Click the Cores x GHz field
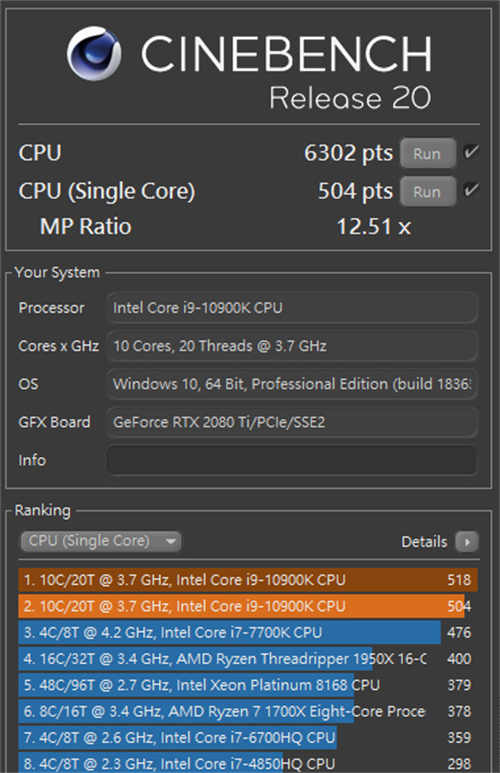The image size is (500, 773). pyautogui.click(x=292, y=346)
